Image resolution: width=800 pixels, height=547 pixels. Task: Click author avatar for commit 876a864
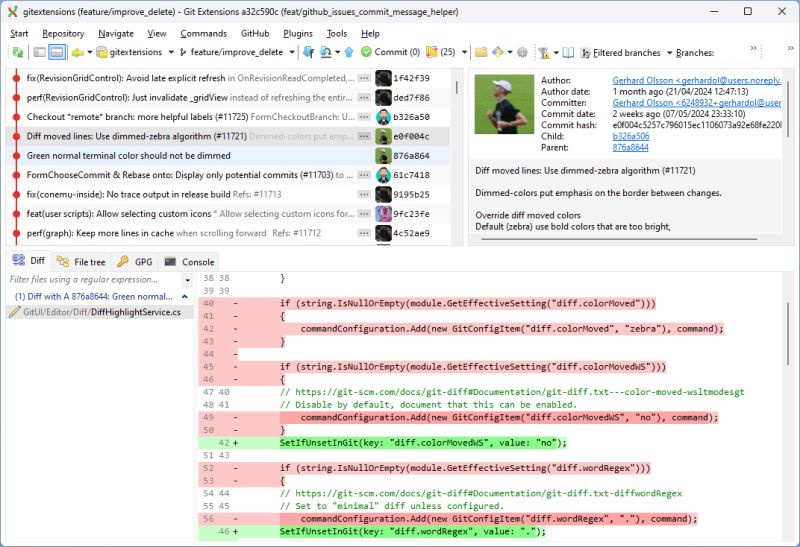(383, 156)
